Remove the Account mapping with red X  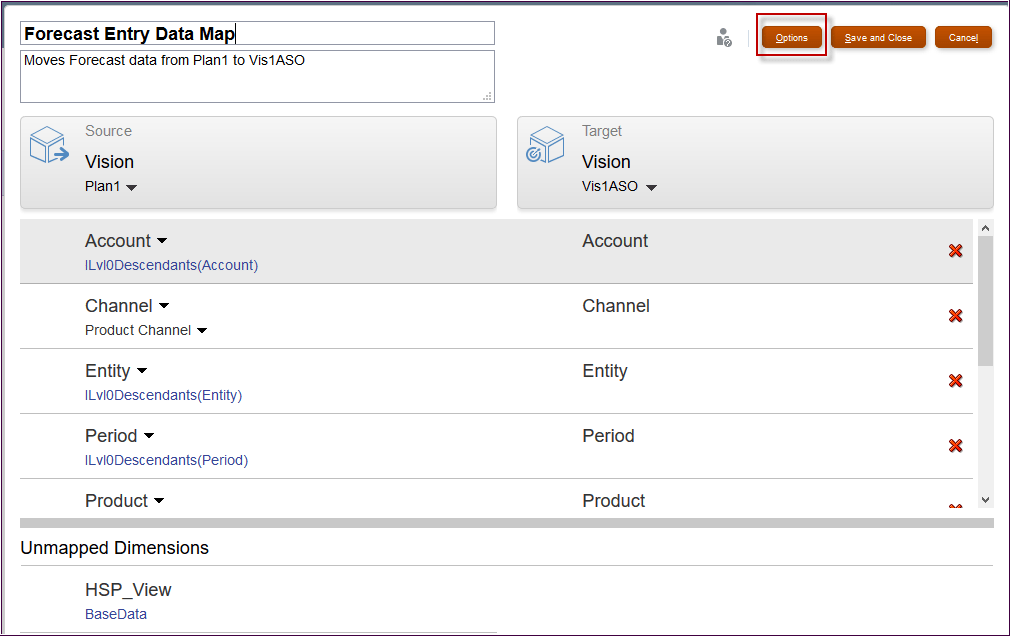click(955, 251)
